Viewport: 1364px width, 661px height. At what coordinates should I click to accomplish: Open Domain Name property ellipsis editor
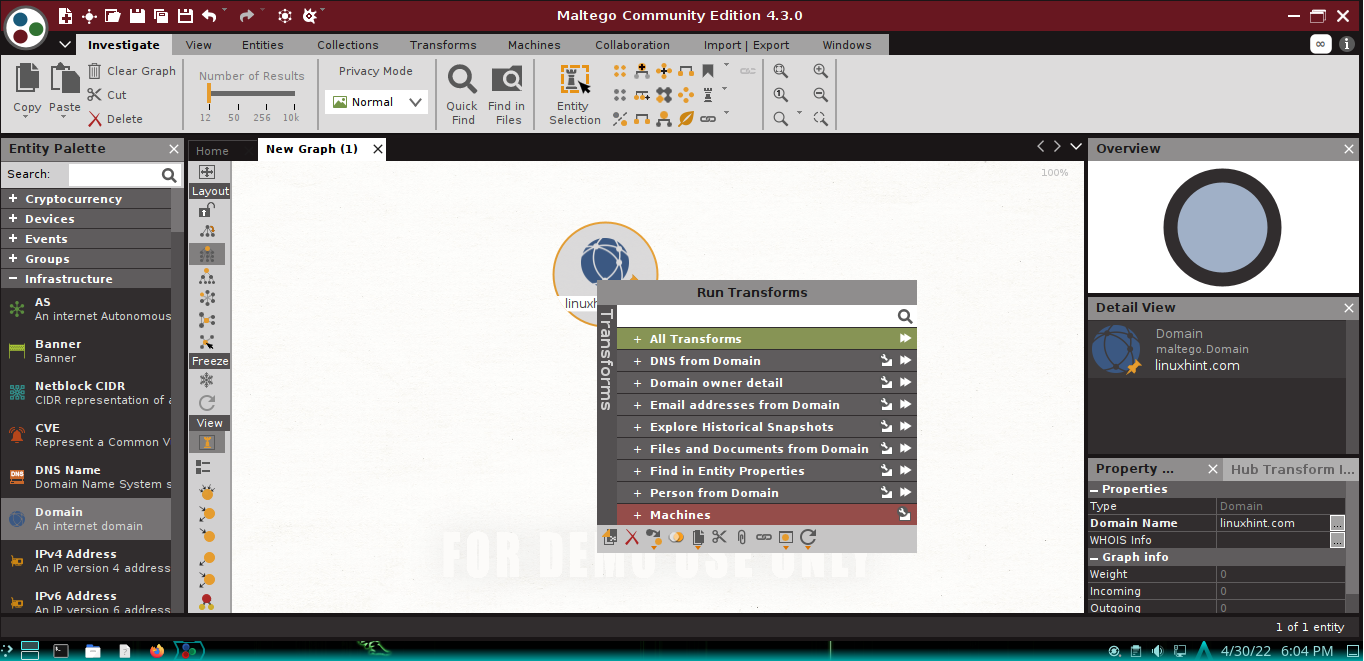tap(1337, 523)
